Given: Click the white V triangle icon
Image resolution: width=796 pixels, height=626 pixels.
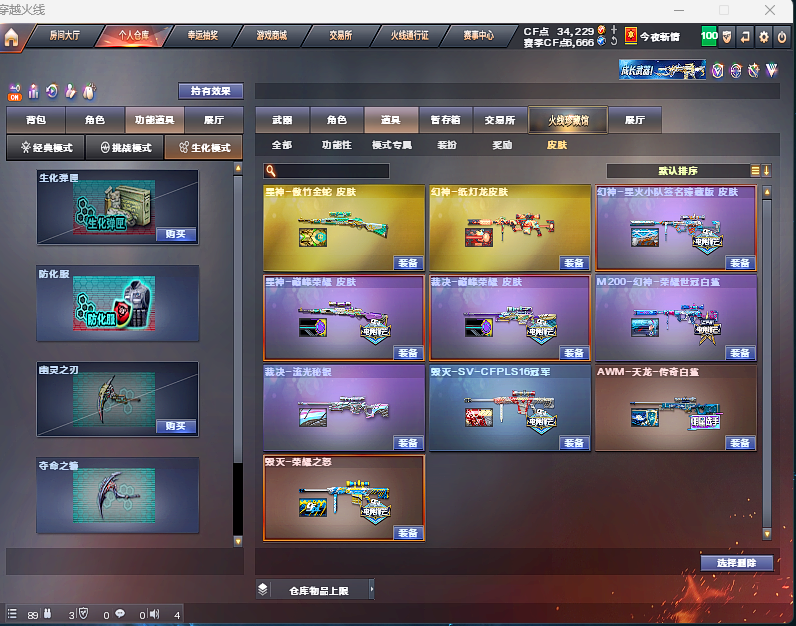Looking at the screenshot, I should pyautogui.click(x=772, y=70).
